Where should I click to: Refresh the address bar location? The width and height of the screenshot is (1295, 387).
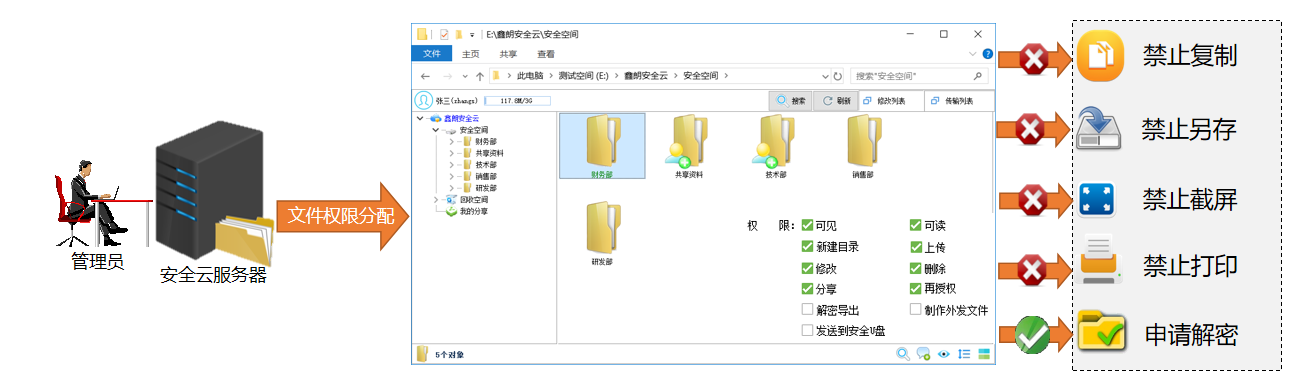coord(838,76)
